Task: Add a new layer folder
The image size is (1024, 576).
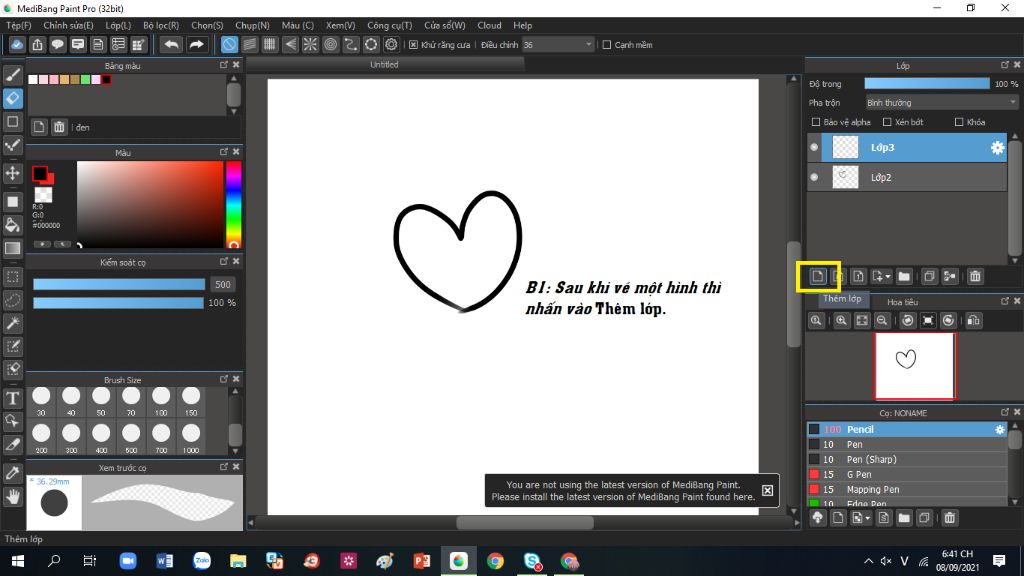Action: tap(904, 276)
